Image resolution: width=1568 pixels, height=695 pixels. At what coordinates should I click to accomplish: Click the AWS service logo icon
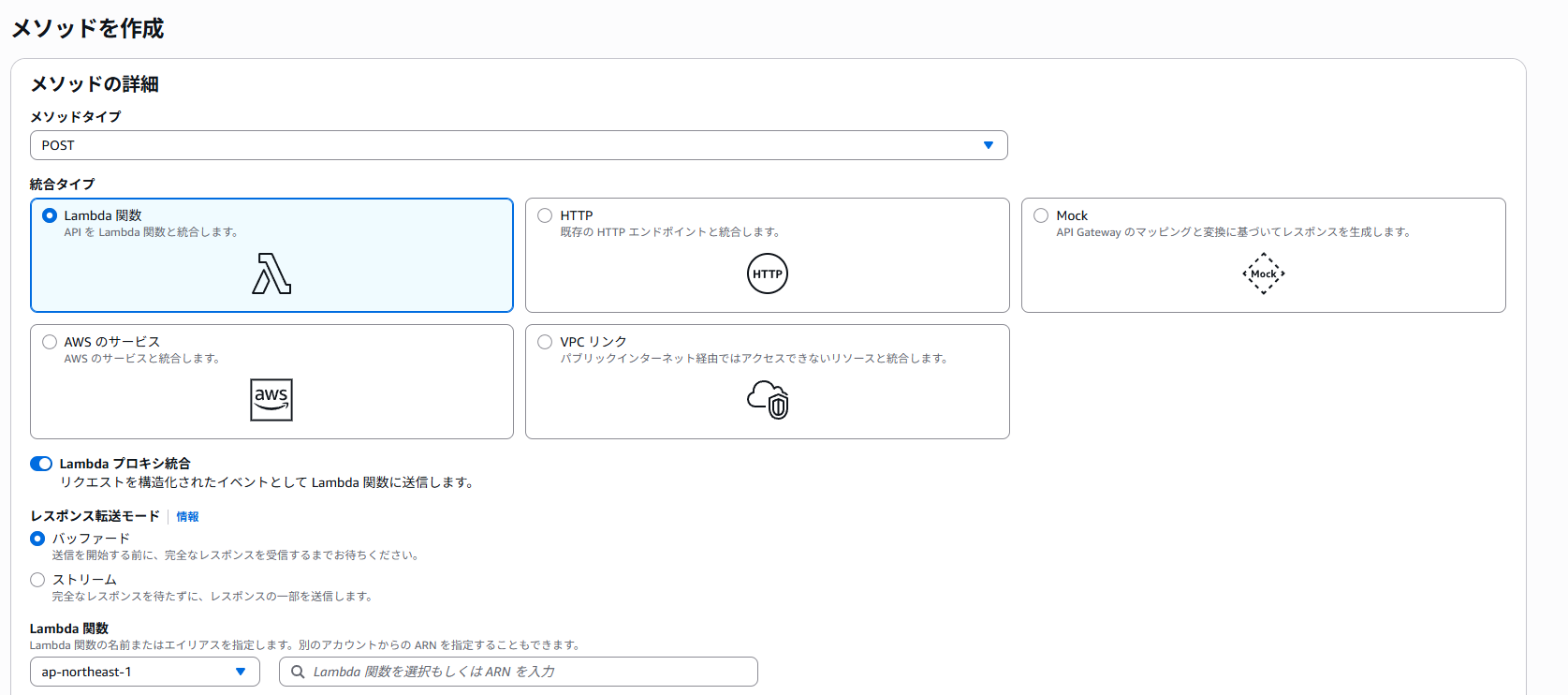pos(271,400)
